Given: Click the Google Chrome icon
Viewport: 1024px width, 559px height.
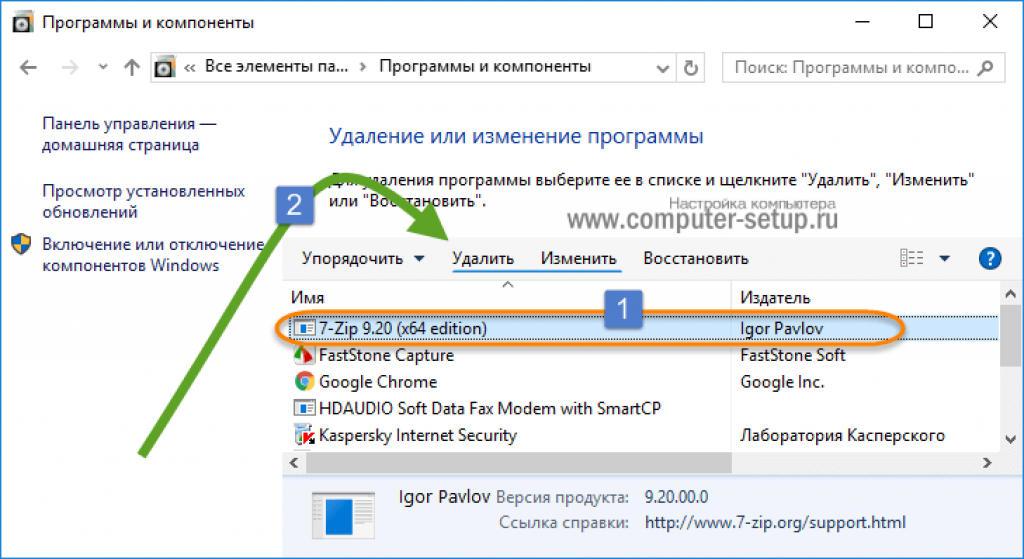Looking at the screenshot, I should pos(304,381).
